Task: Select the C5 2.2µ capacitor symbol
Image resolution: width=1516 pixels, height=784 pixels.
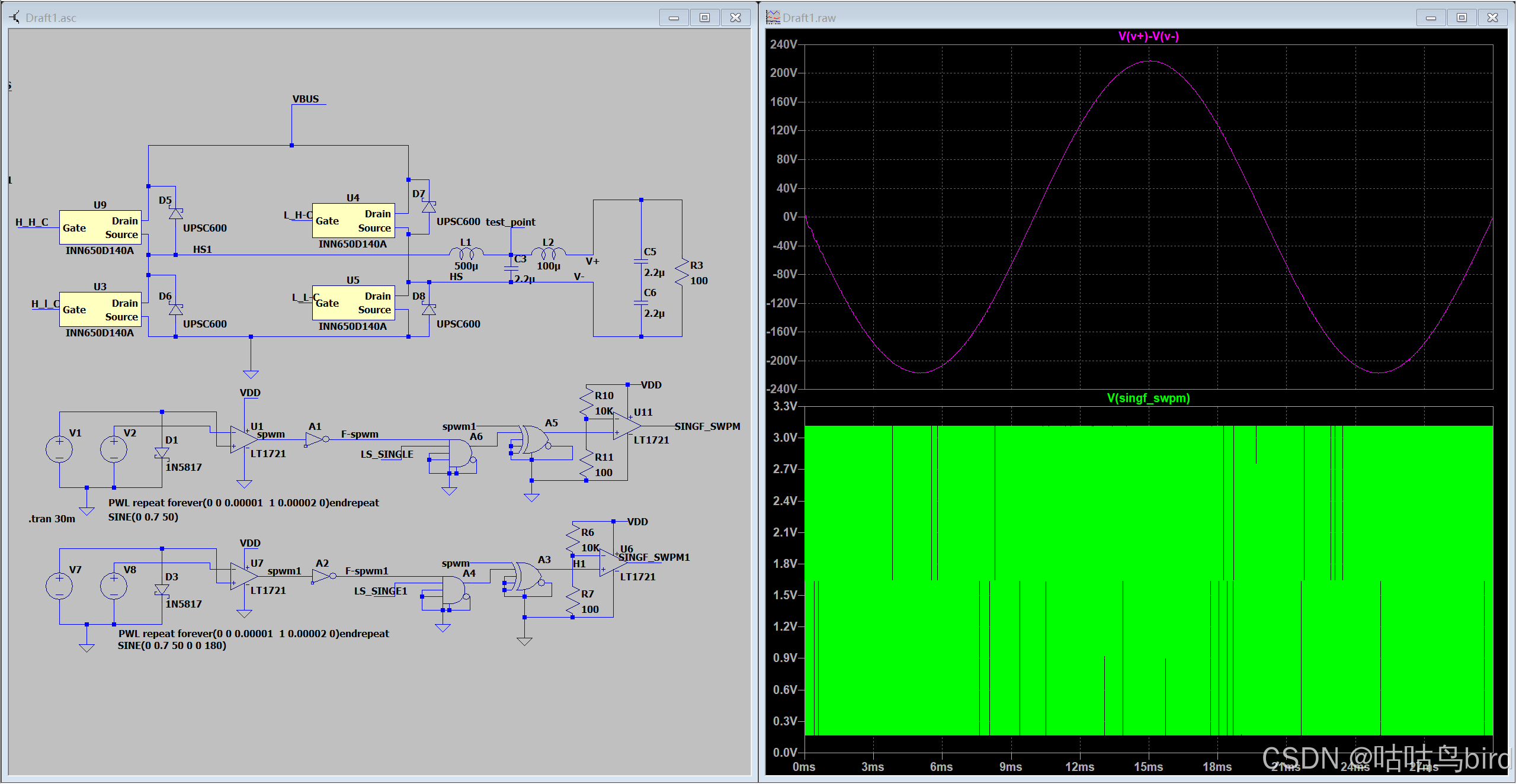Action: [641, 261]
